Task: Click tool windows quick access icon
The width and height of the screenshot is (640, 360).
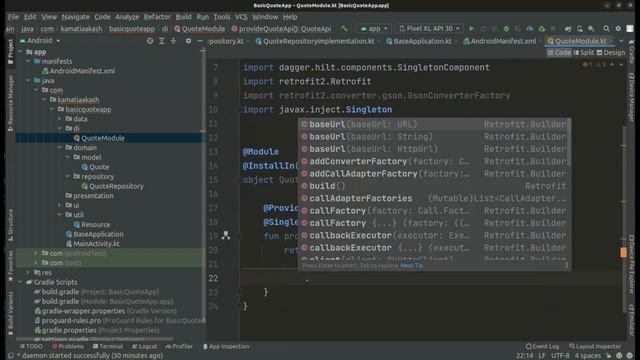Action: click(11, 356)
